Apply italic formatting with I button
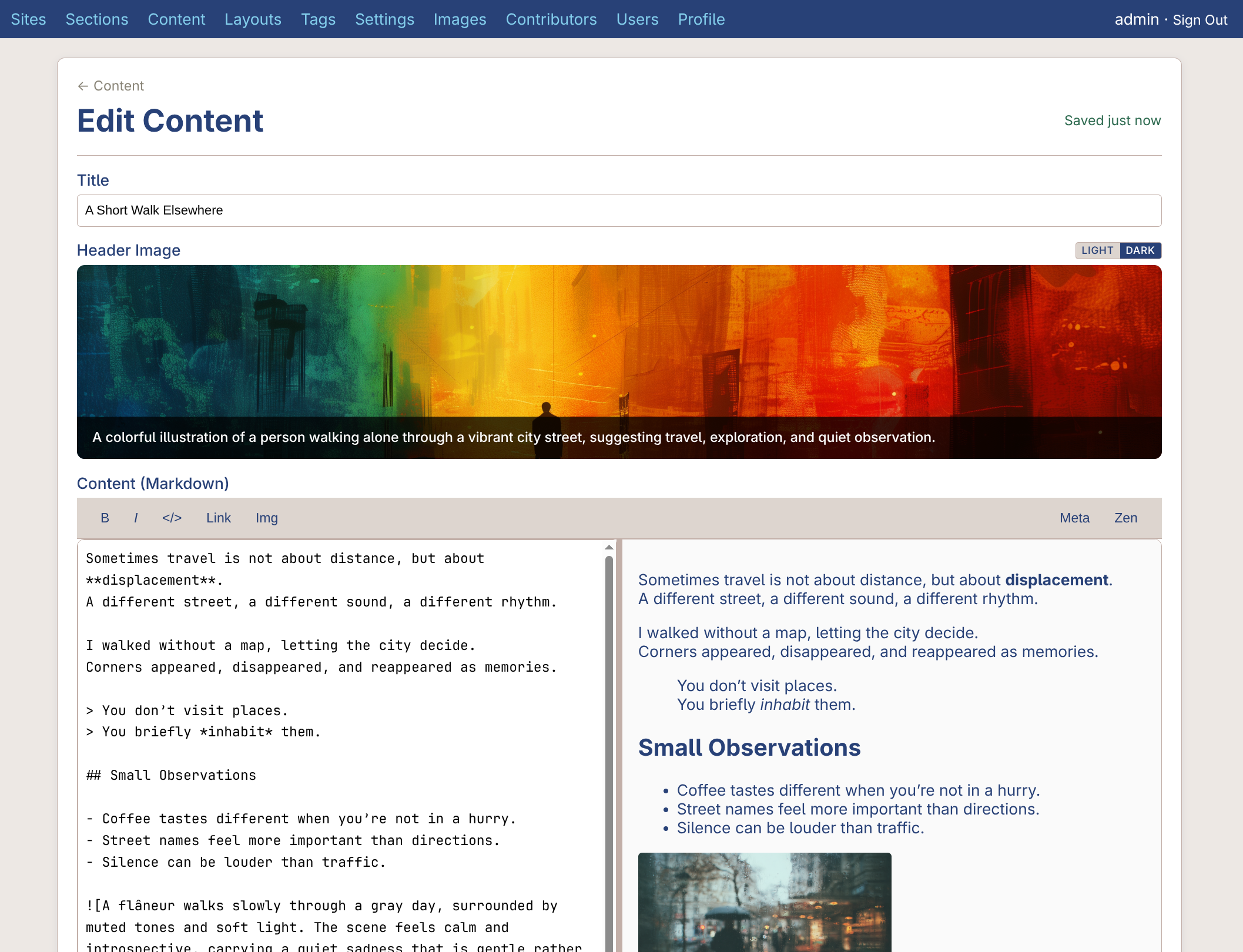1243x952 pixels. (136, 518)
